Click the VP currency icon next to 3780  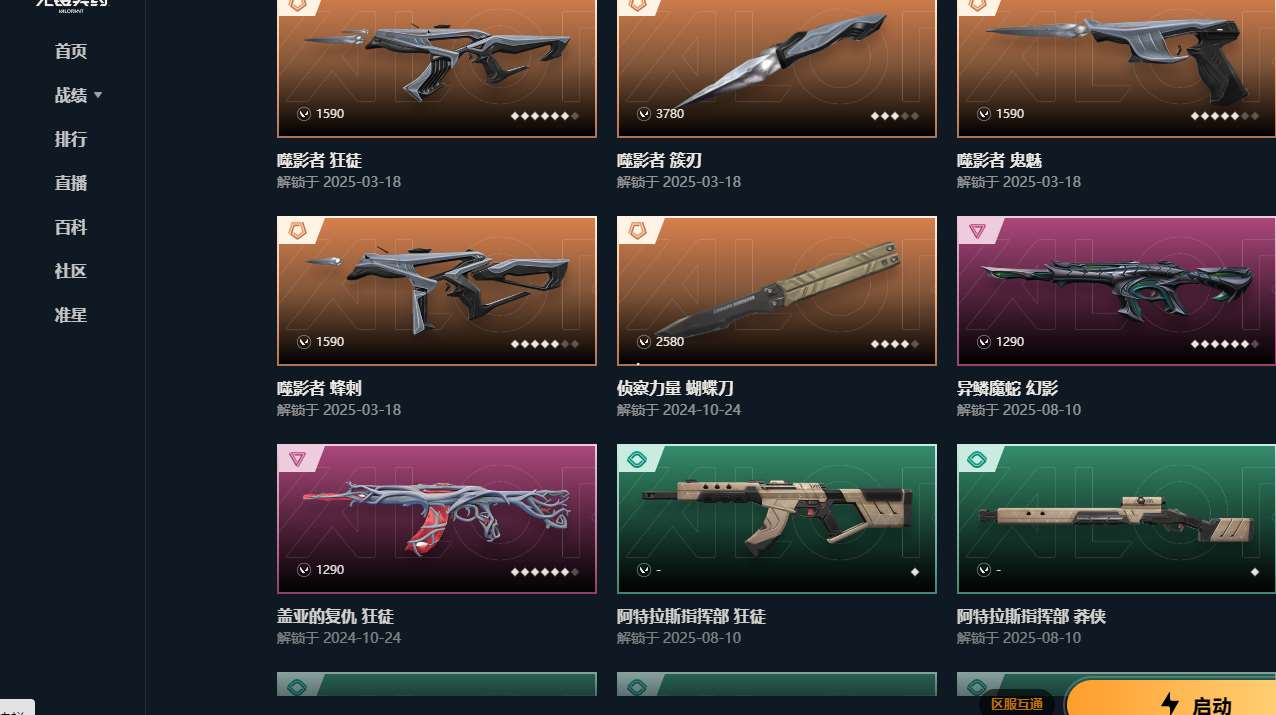tap(644, 114)
